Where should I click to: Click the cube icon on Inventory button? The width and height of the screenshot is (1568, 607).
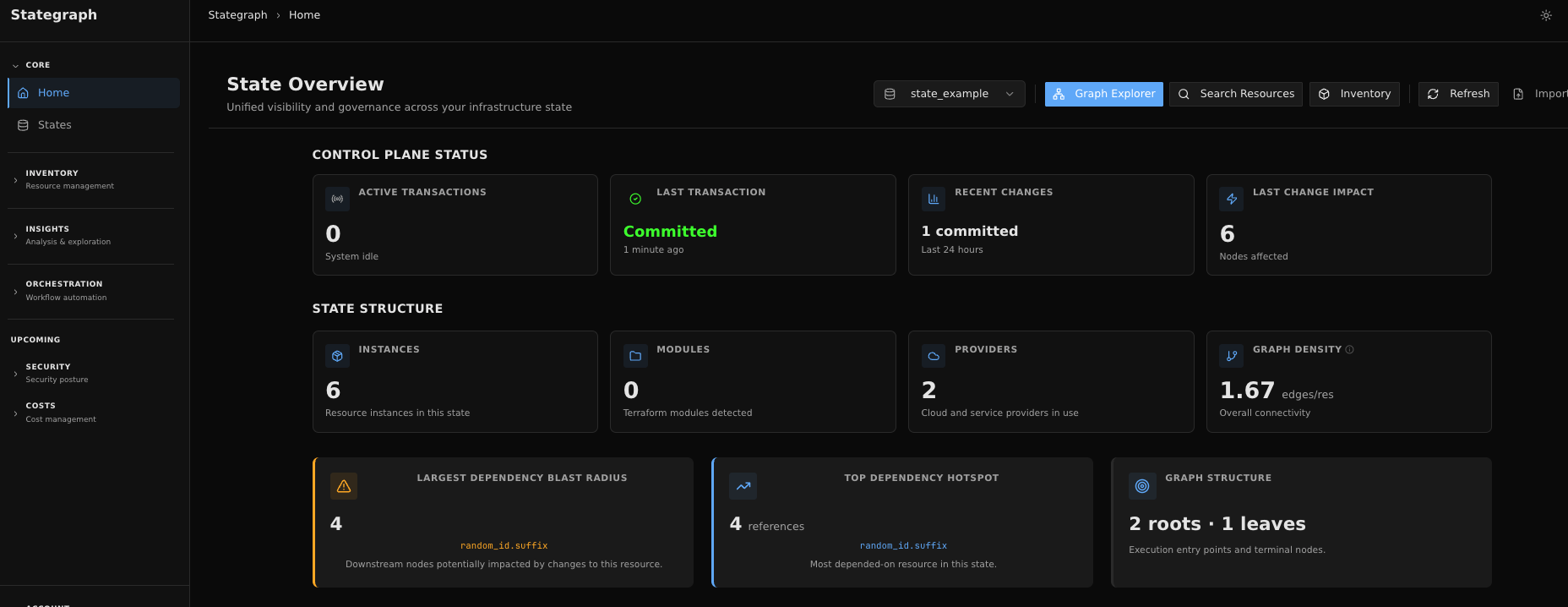point(1324,94)
